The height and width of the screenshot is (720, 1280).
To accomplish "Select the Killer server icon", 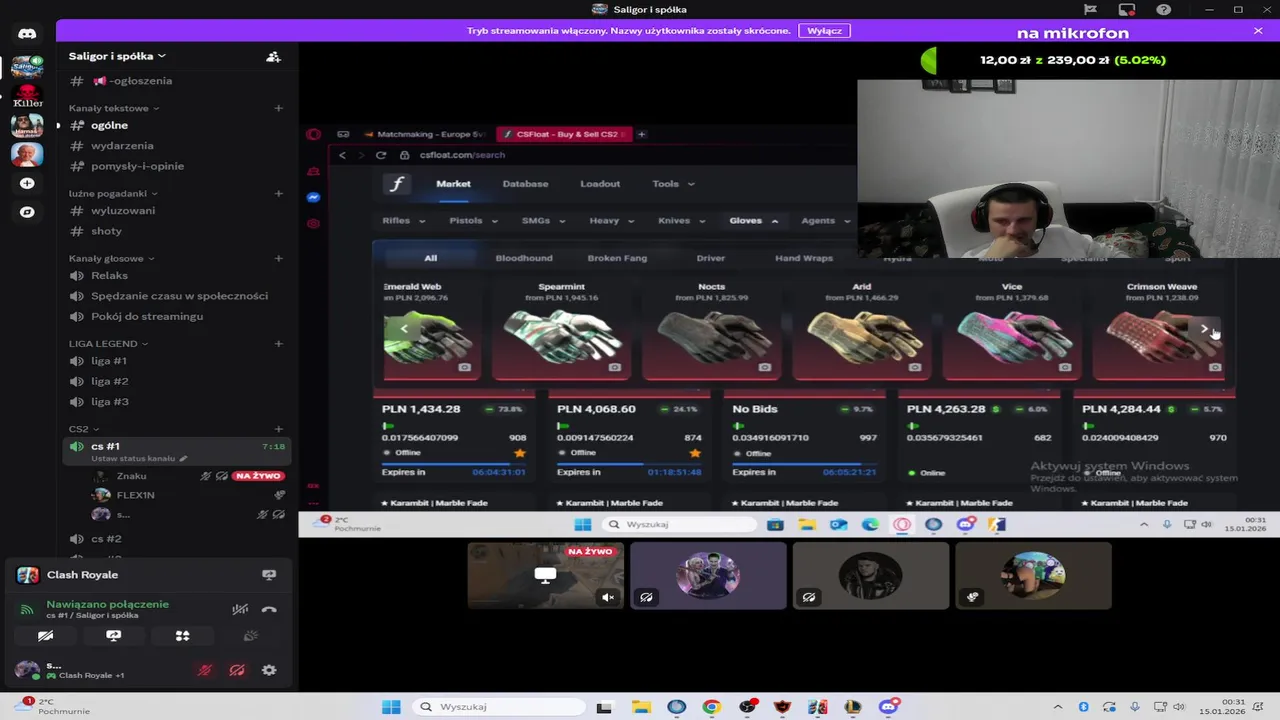I will pyautogui.click(x=27, y=97).
